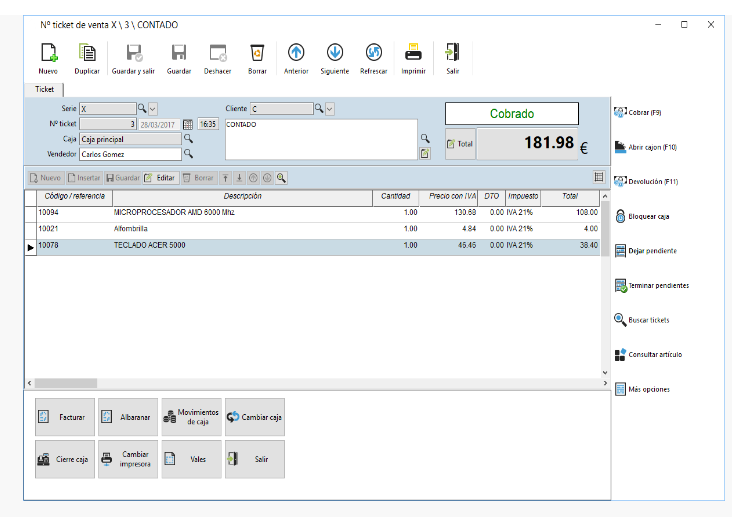The height and width of the screenshot is (517, 732).
Task: Open Consultar artículo
Action: 648,354
